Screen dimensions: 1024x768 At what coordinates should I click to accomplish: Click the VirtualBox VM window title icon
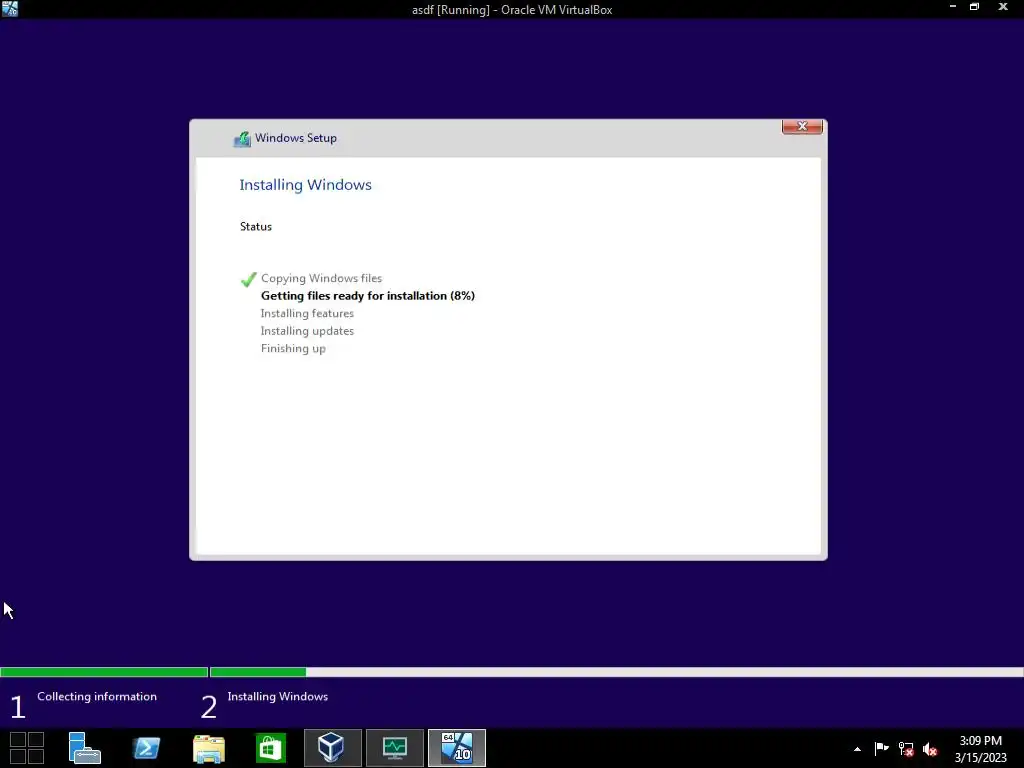coord(10,8)
